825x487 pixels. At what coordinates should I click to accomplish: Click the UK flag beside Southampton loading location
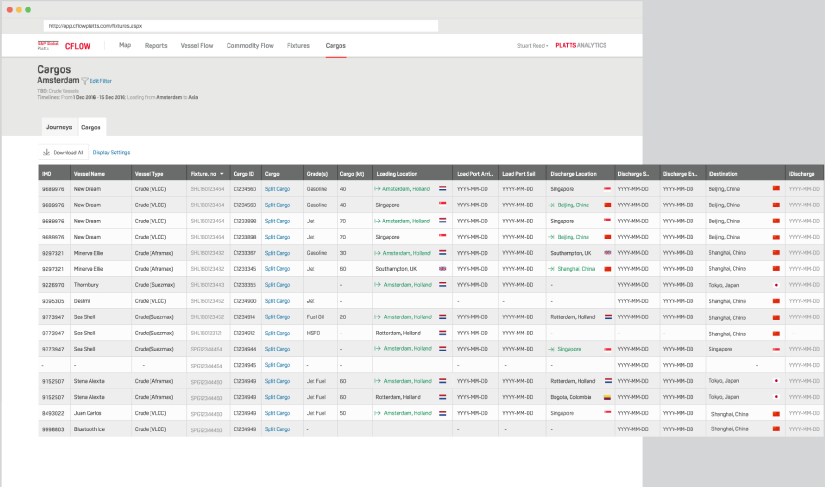click(442, 269)
